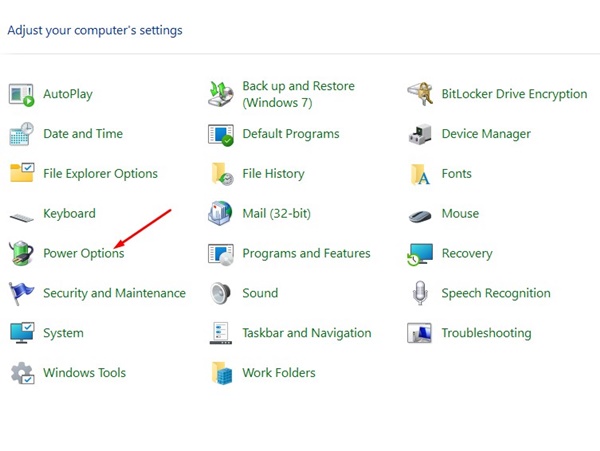600x451 pixels.
Task: Open the Recovery icon
Action: point(421,254)
